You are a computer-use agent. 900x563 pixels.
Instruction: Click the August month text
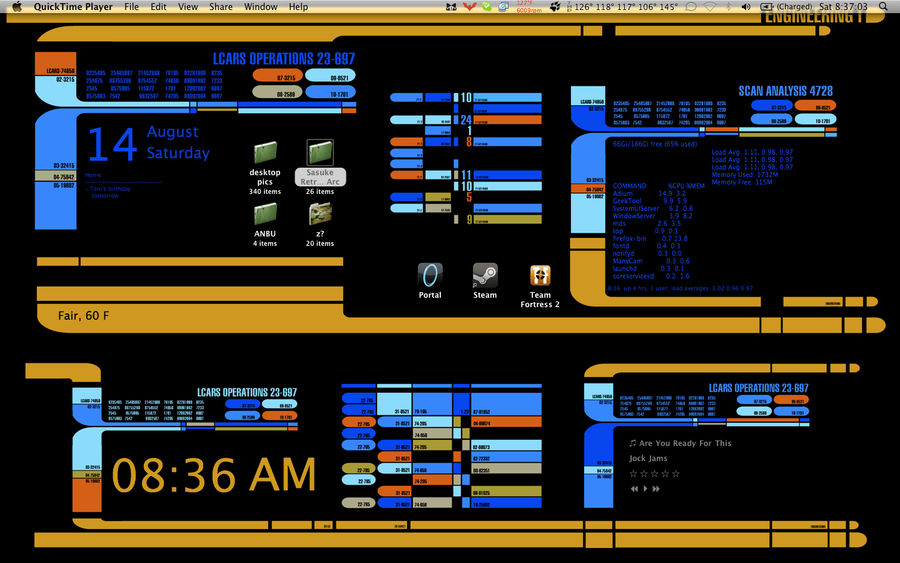click(173, 132)
